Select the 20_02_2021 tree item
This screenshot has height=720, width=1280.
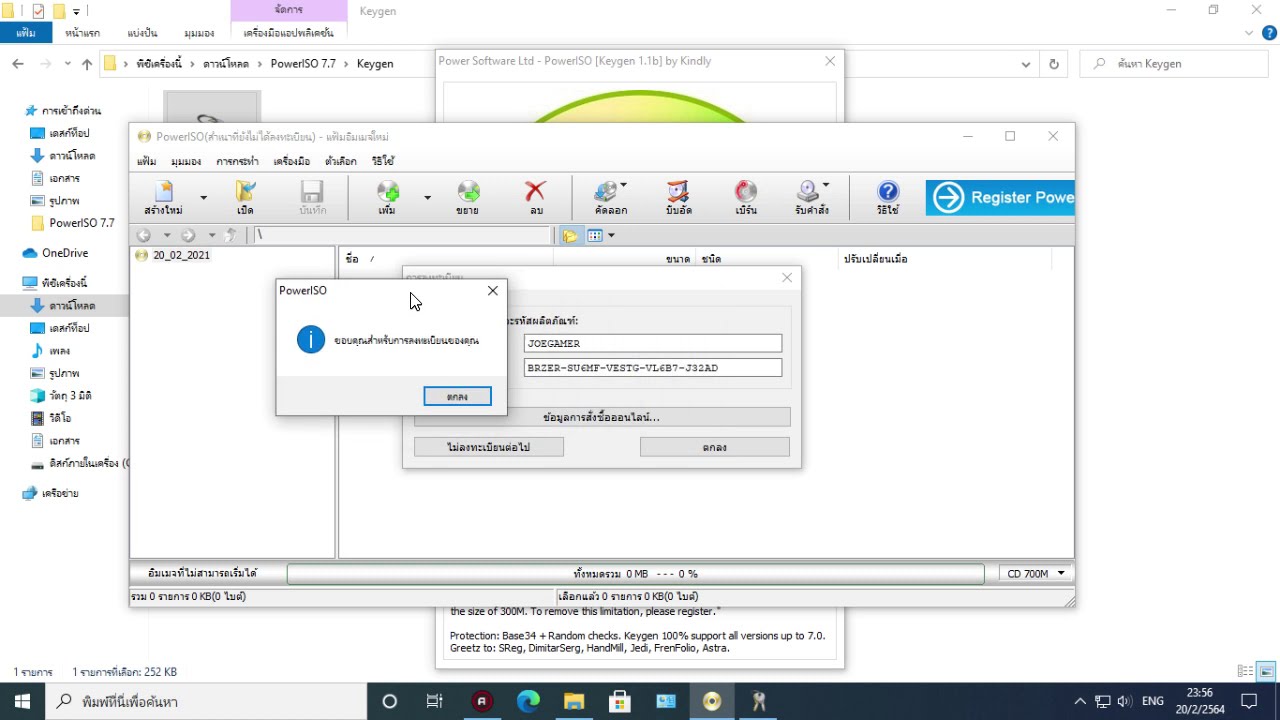[181, 255]
